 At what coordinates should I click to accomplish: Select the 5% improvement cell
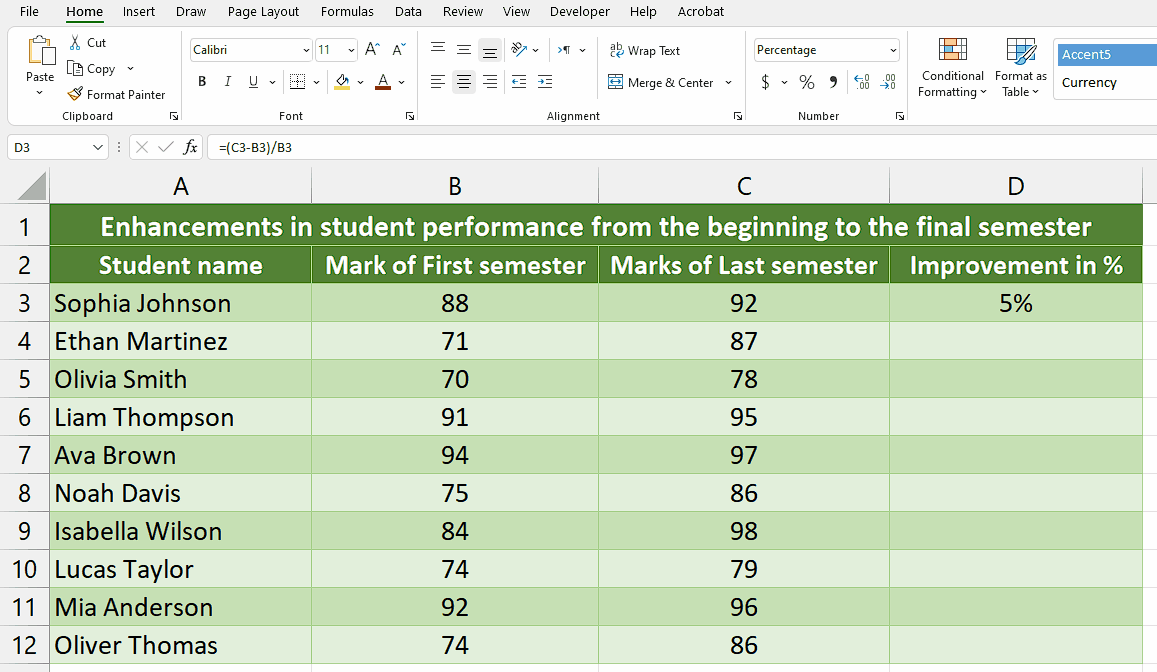tap(1015, 303)
